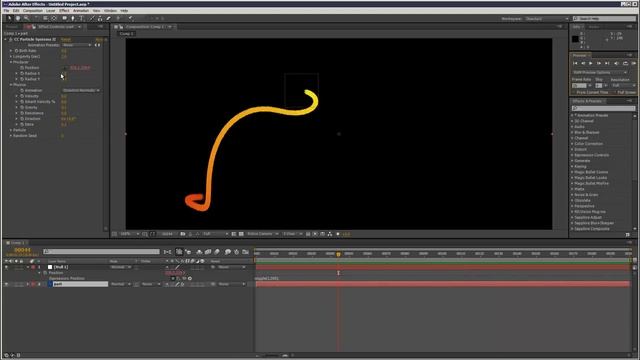Collapse Physics group

pos(11,85)
